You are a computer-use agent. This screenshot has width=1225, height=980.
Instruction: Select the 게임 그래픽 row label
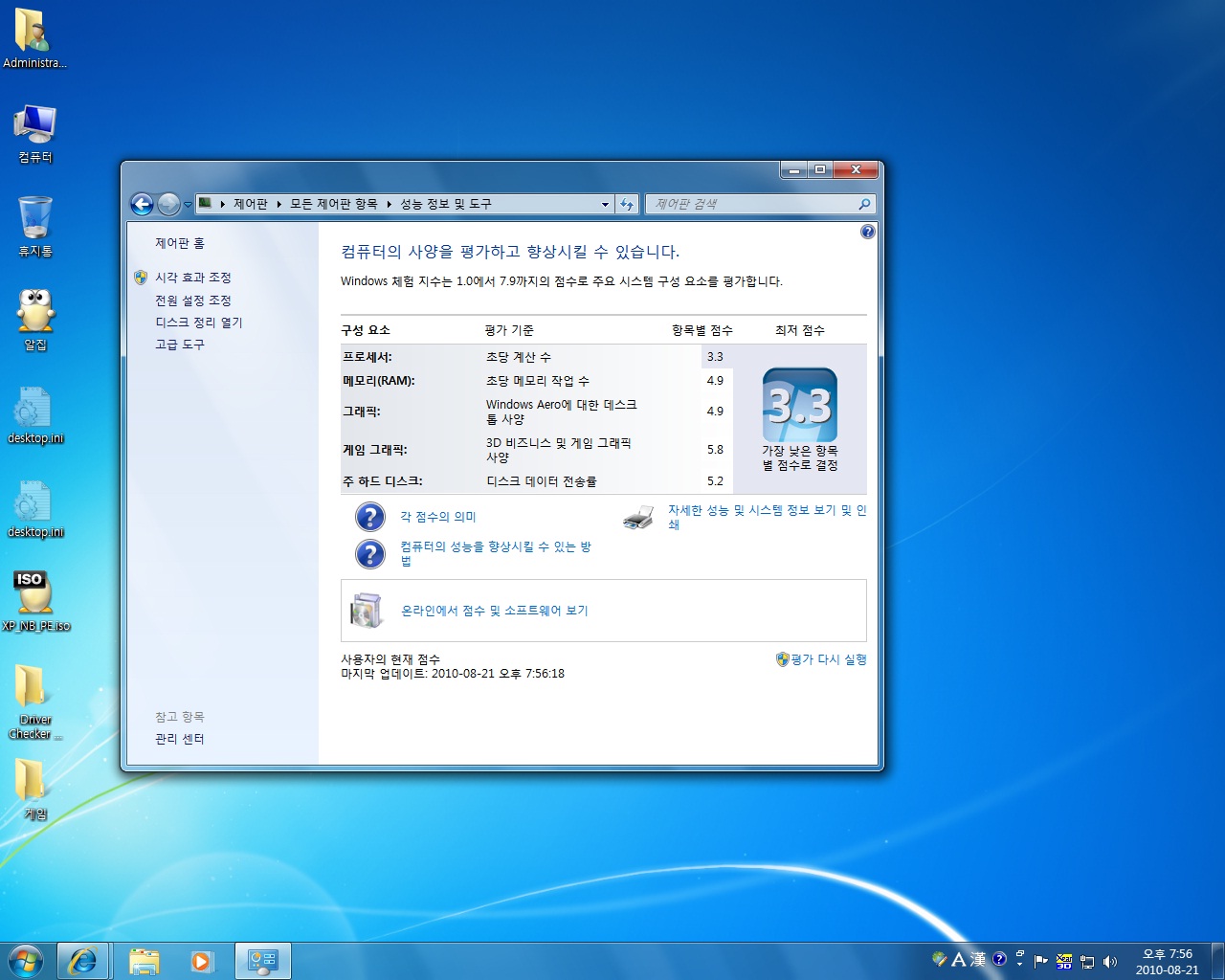click(x=375, y=450)
